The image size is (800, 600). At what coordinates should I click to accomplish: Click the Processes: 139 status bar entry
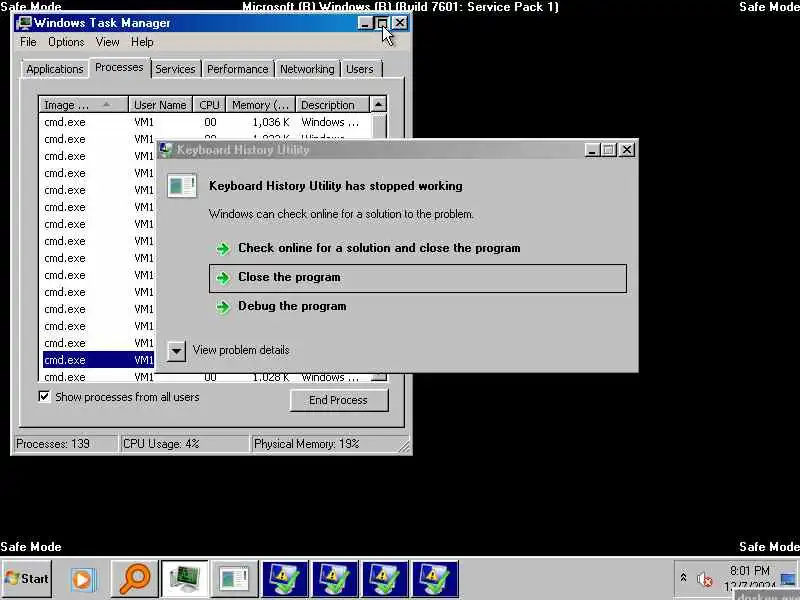(x=53, y=444)
